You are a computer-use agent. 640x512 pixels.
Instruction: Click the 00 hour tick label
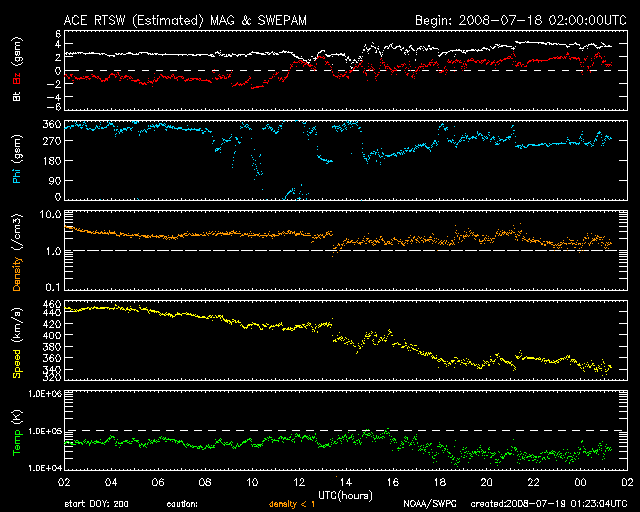click(x=580, y=483)
